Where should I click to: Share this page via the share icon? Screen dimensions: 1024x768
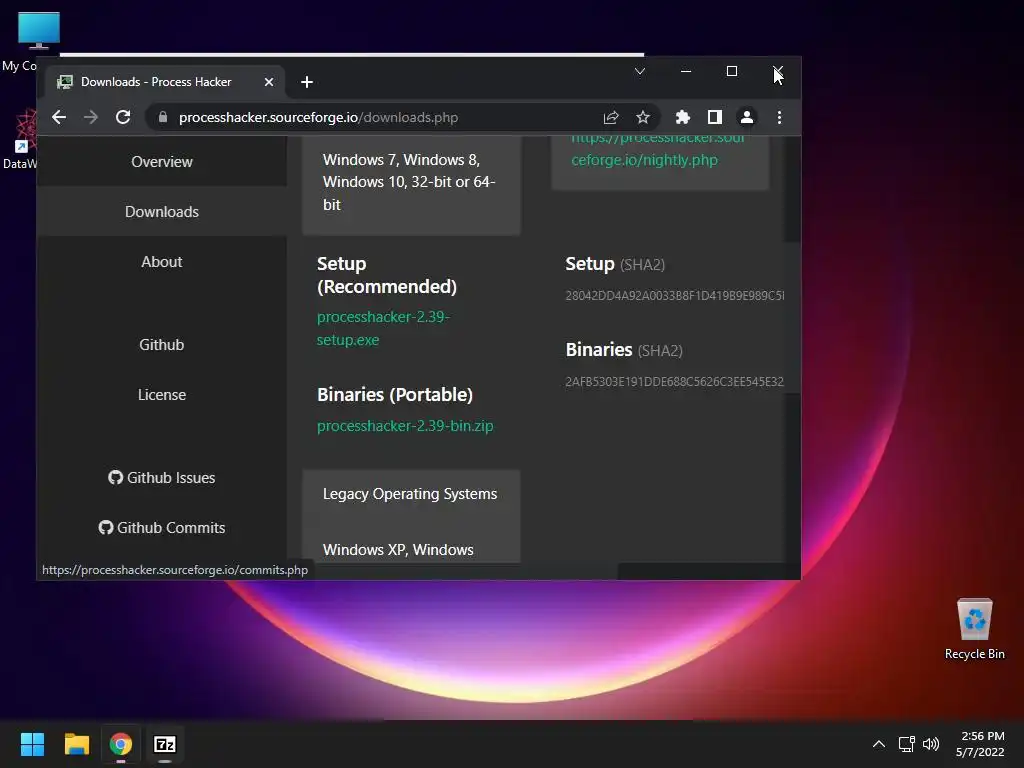[611, 118]
